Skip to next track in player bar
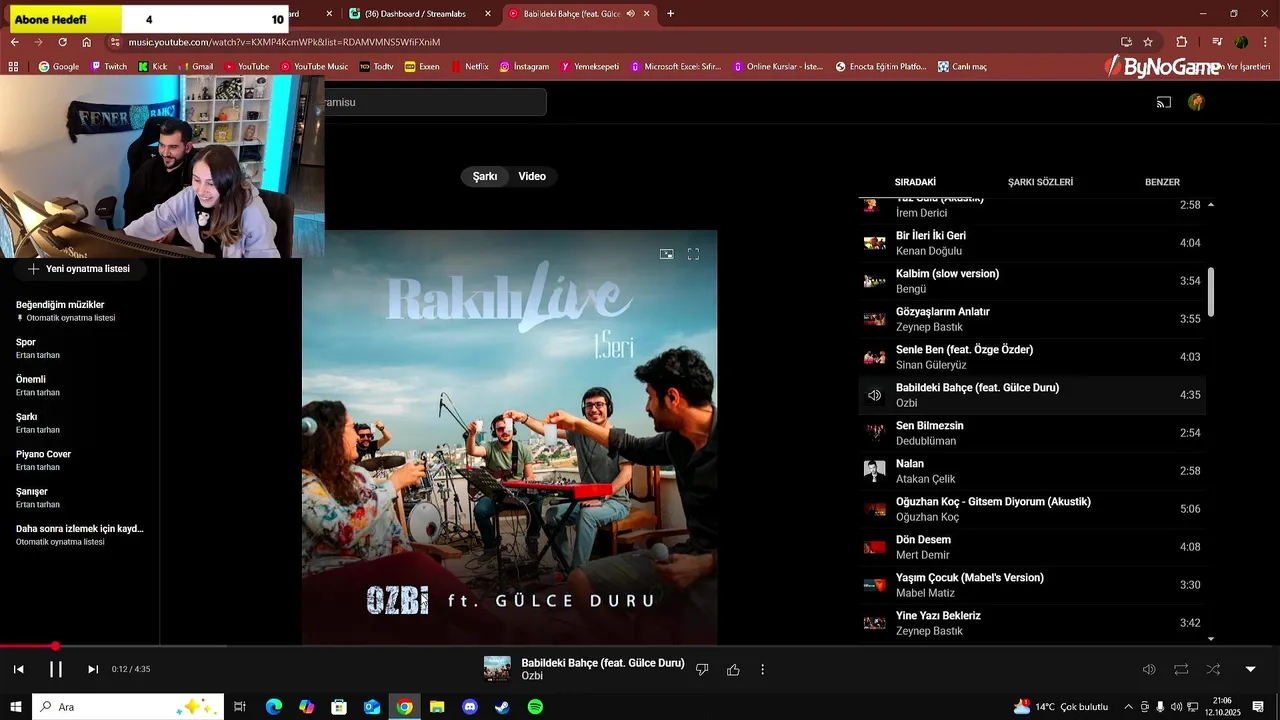1280x720 pixels. [x=93, y=669]
